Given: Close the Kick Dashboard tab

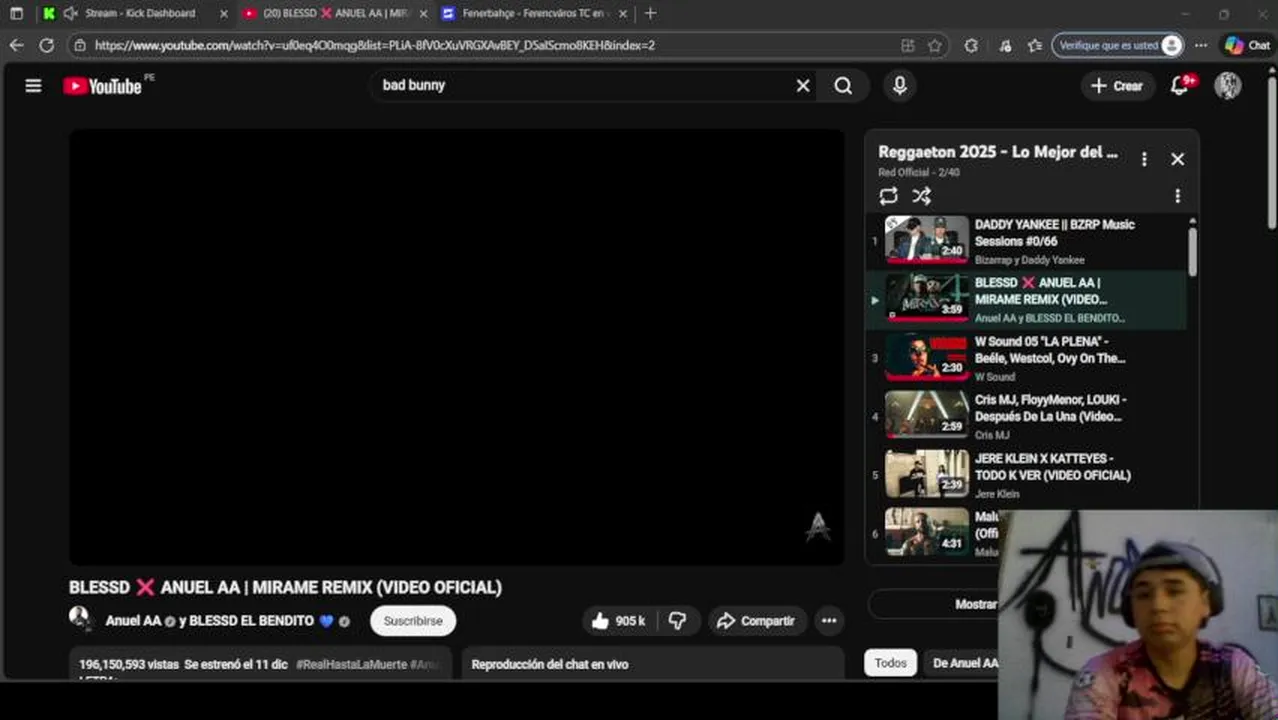Looking at the screenshot, I should pos(223,14).
